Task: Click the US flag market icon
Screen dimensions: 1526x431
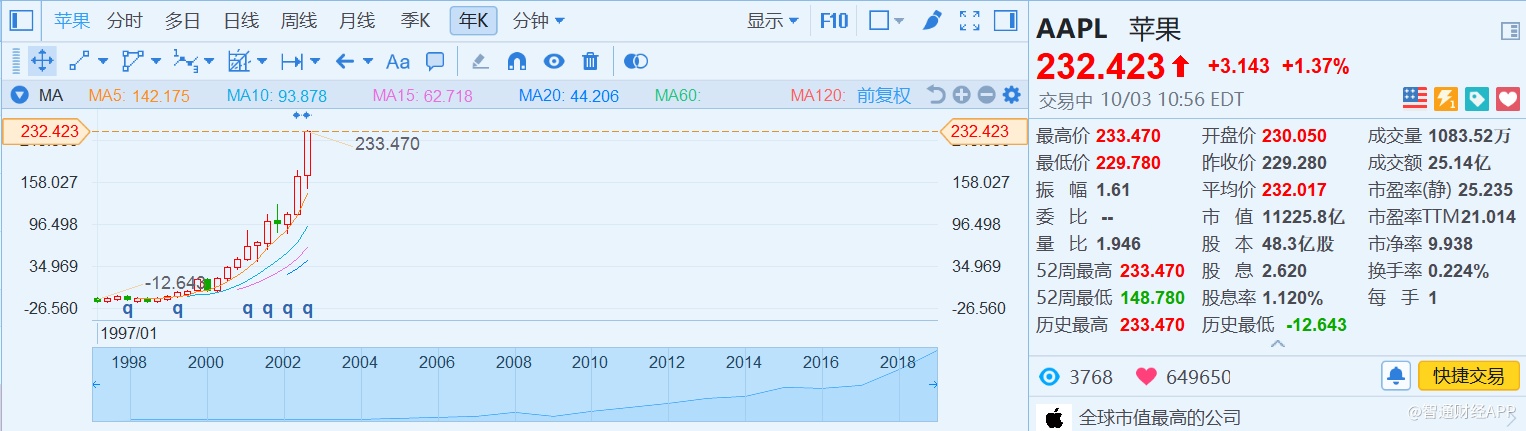Action: pos(1415,98)
